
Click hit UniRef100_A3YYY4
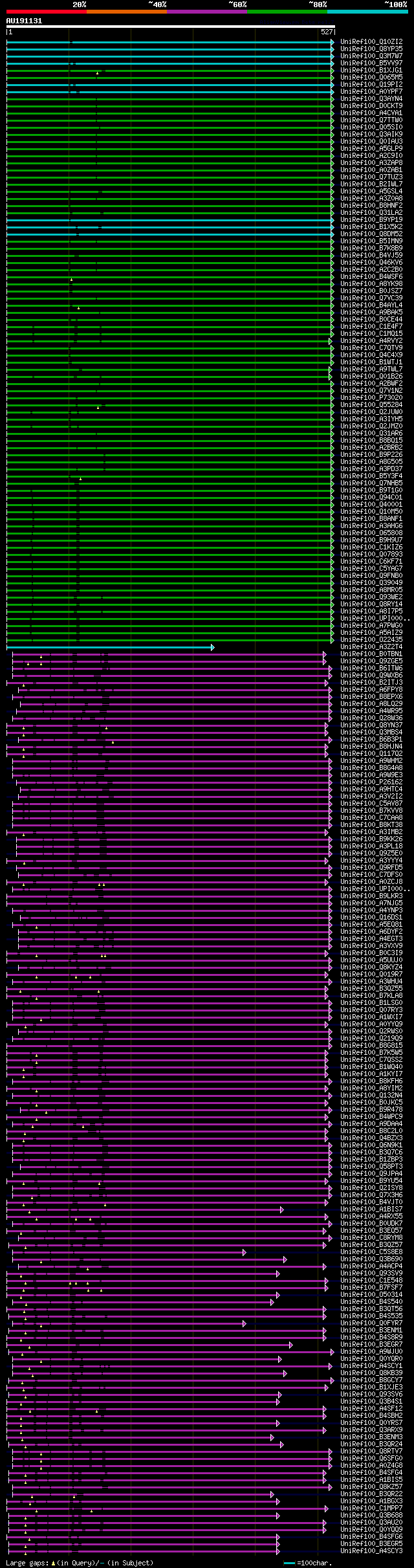[371, 860]
